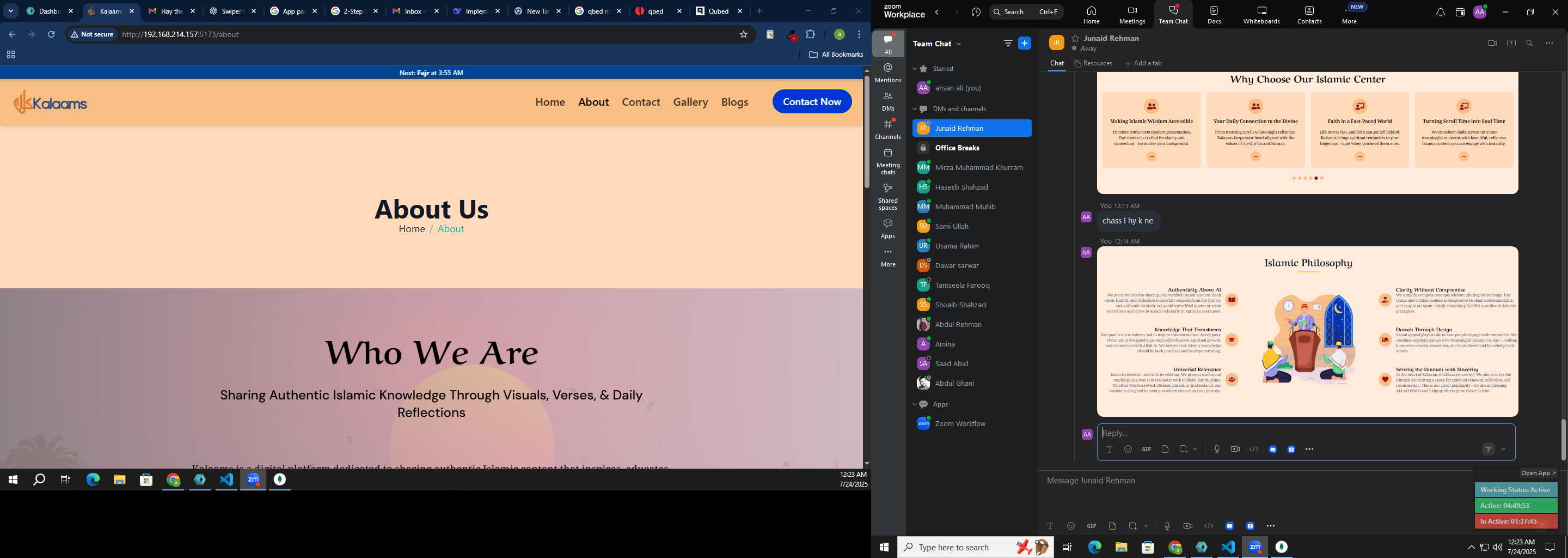Open chat with Mirza Muhammad Khurram
This screenshot has width=1568, height=558.
971,167
